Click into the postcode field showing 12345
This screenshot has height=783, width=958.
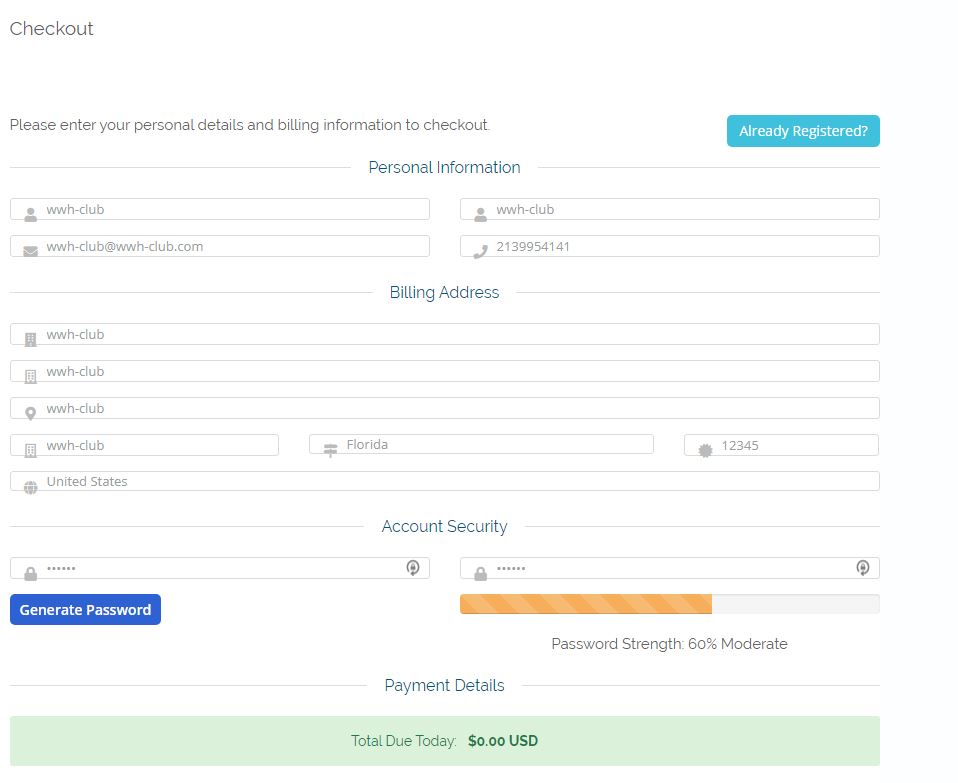point(790,445)
